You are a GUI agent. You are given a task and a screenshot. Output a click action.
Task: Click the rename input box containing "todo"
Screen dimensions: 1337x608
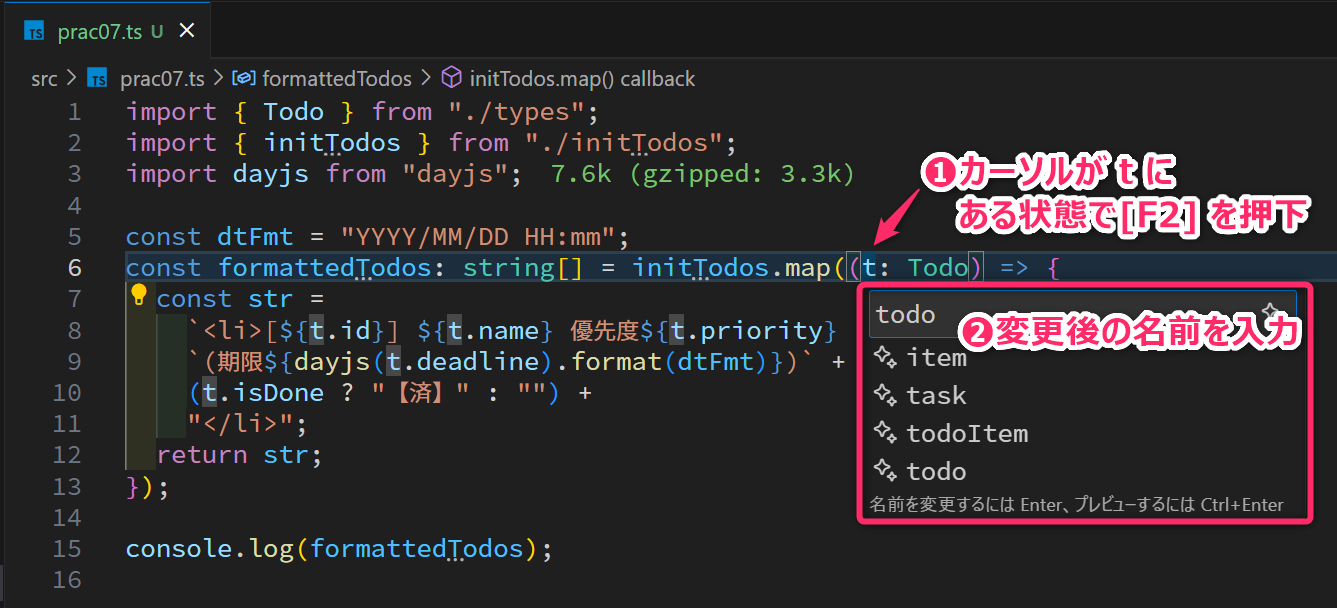(x=1050, y=314)
